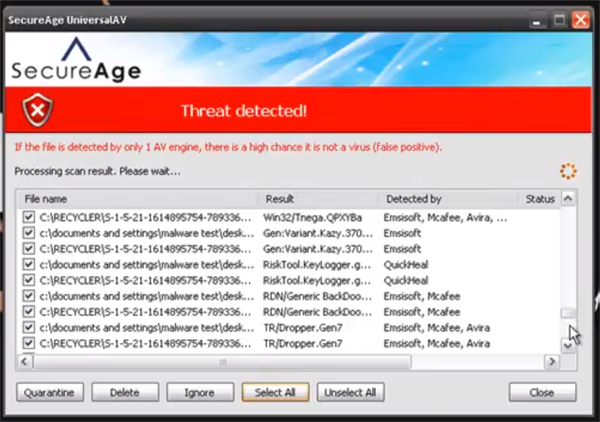This screenshot has height=422, width=600.
Task: Toggle checkbox of RECYCLER row with Gen:Variant.Kazy
Action: point(29,249)
